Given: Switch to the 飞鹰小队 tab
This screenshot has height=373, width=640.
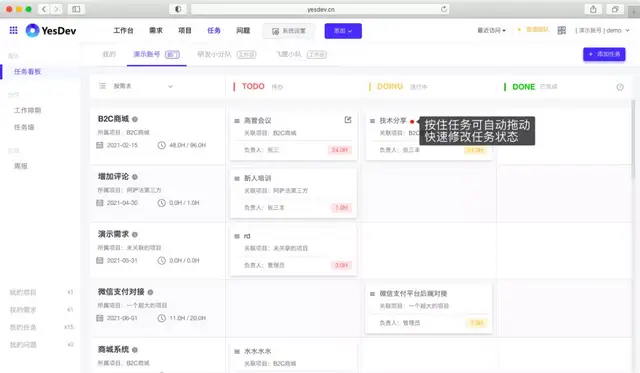Looking at the screenshot, I should click(x=301, y=54).
